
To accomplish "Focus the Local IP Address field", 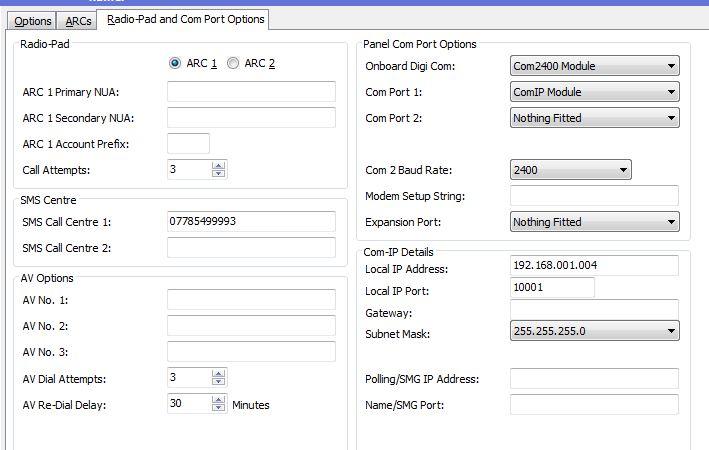I will 594,266.
